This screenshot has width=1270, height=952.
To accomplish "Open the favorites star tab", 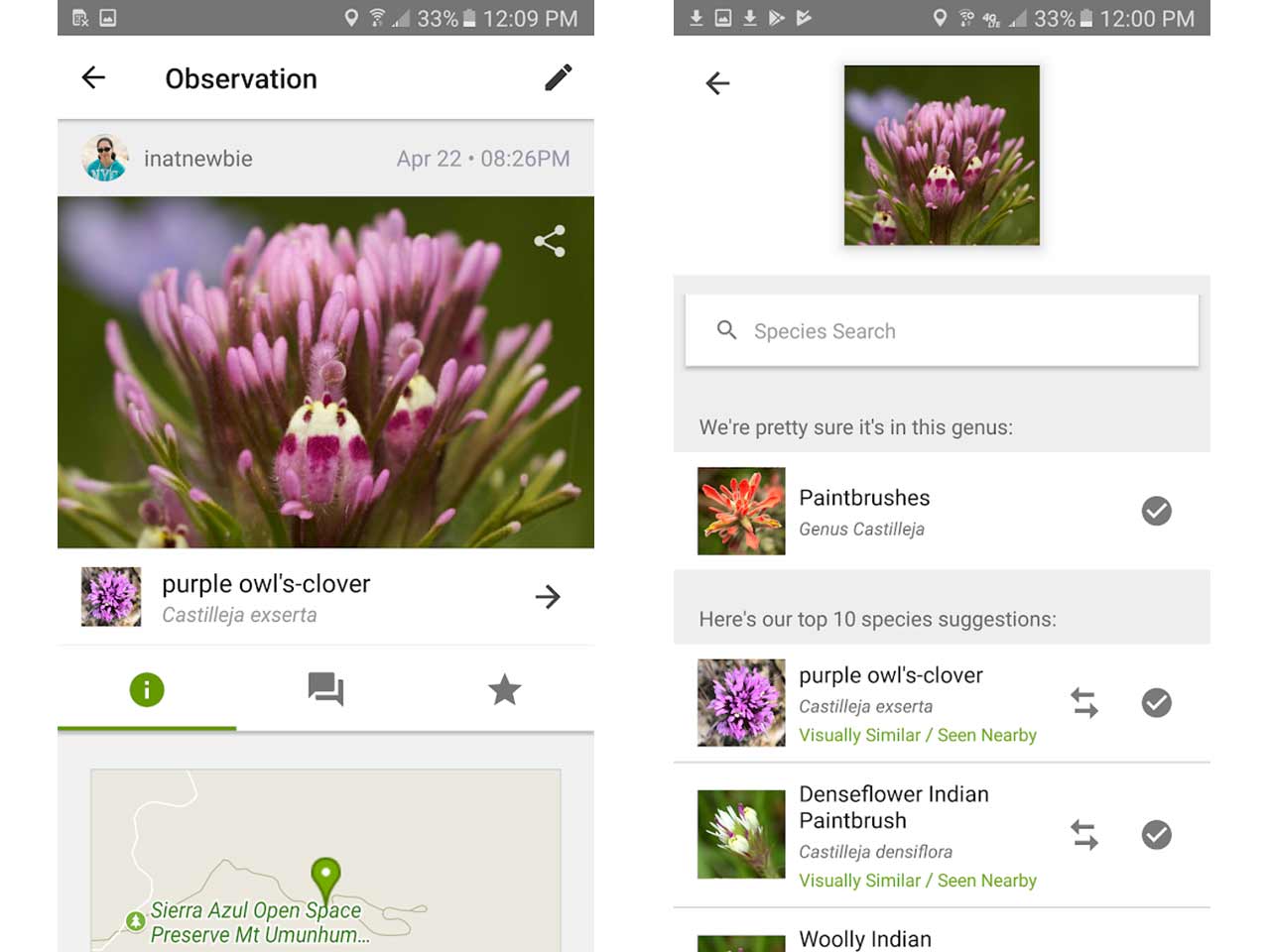I will [x=504, y=689].
